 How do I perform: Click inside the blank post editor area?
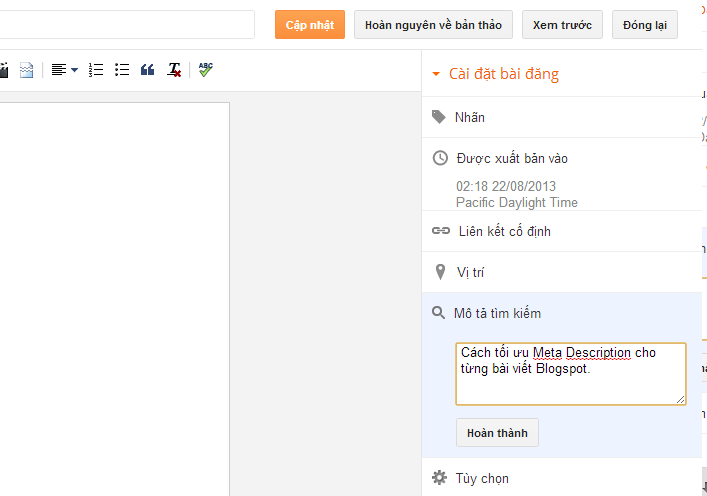tap(115, 299)
